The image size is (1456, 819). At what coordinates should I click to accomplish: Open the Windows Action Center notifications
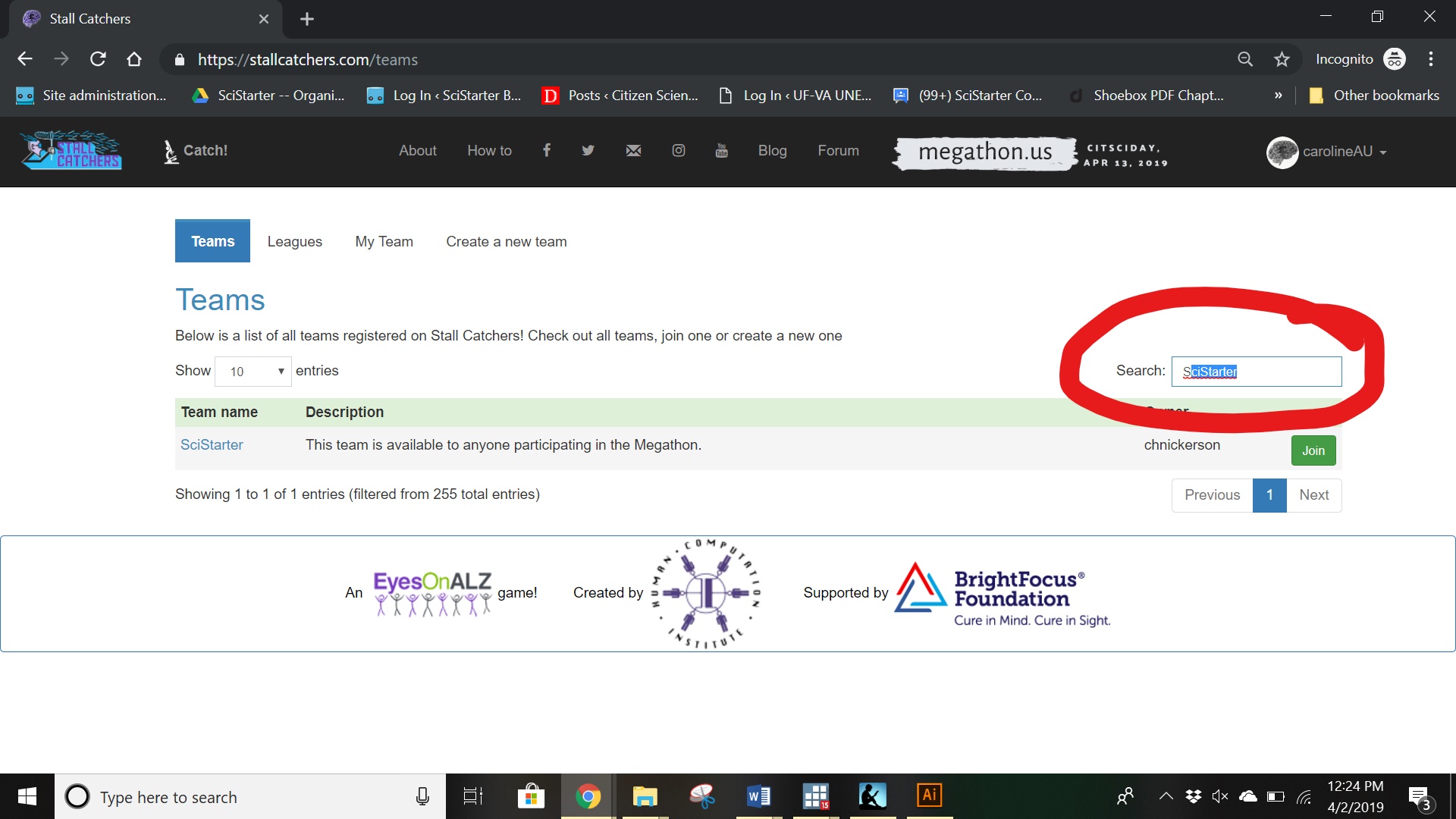click(x=1420, y=797)
